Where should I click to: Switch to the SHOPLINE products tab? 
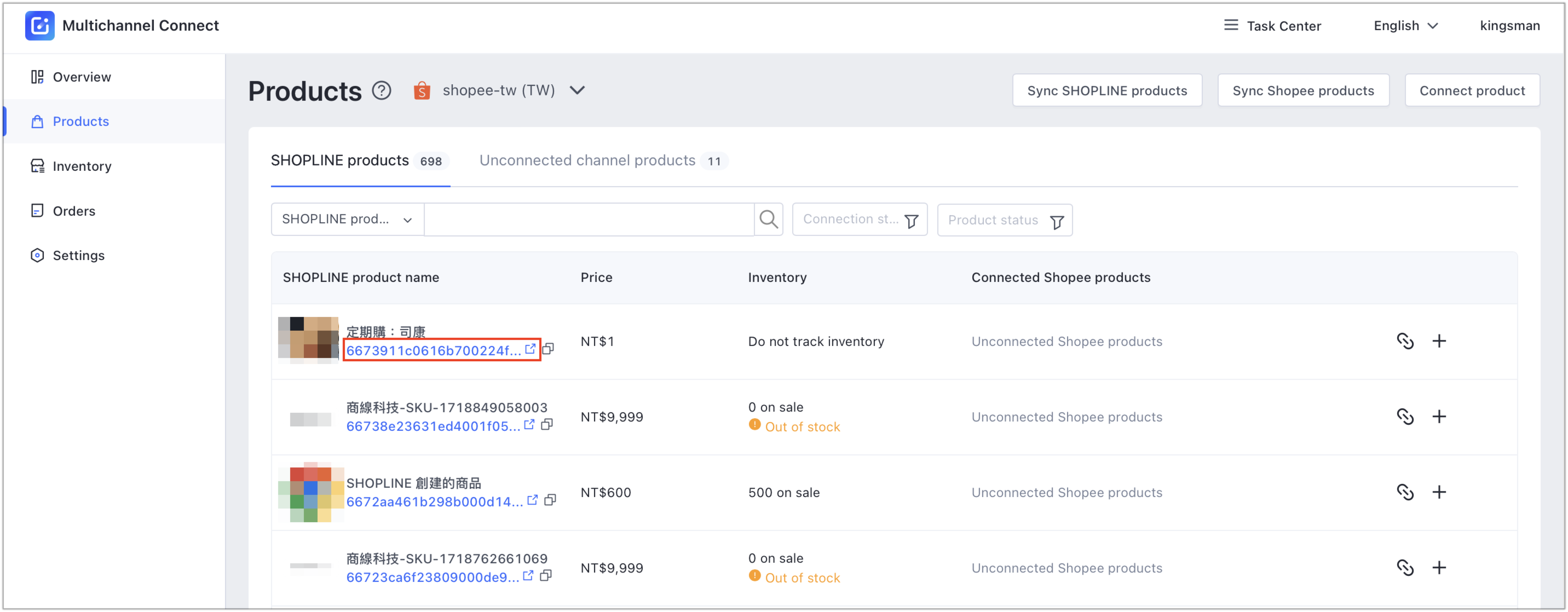(360, 161)
